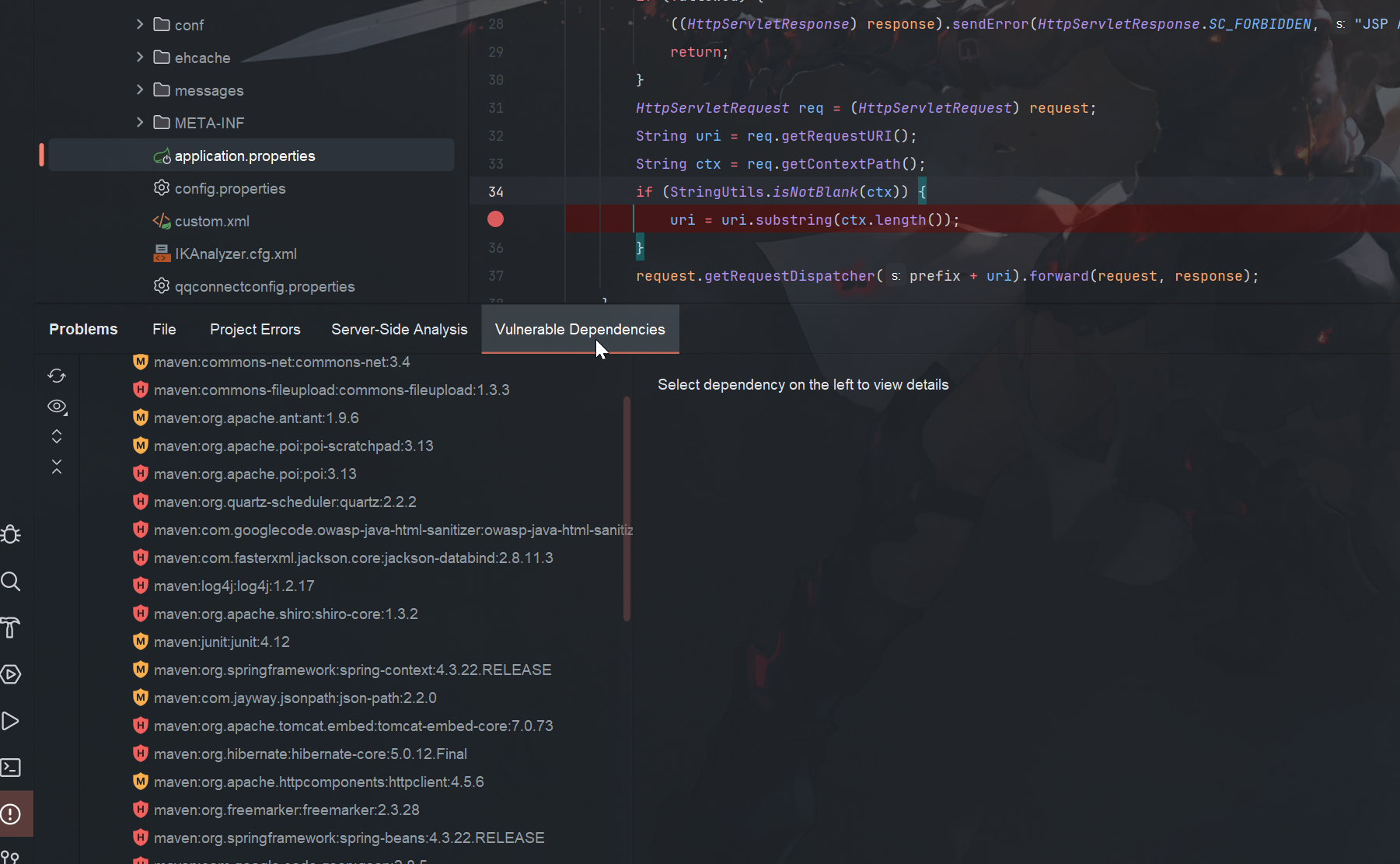Open the Problems tool window icon
The image size is (1400, 864).
click(11, 814)
